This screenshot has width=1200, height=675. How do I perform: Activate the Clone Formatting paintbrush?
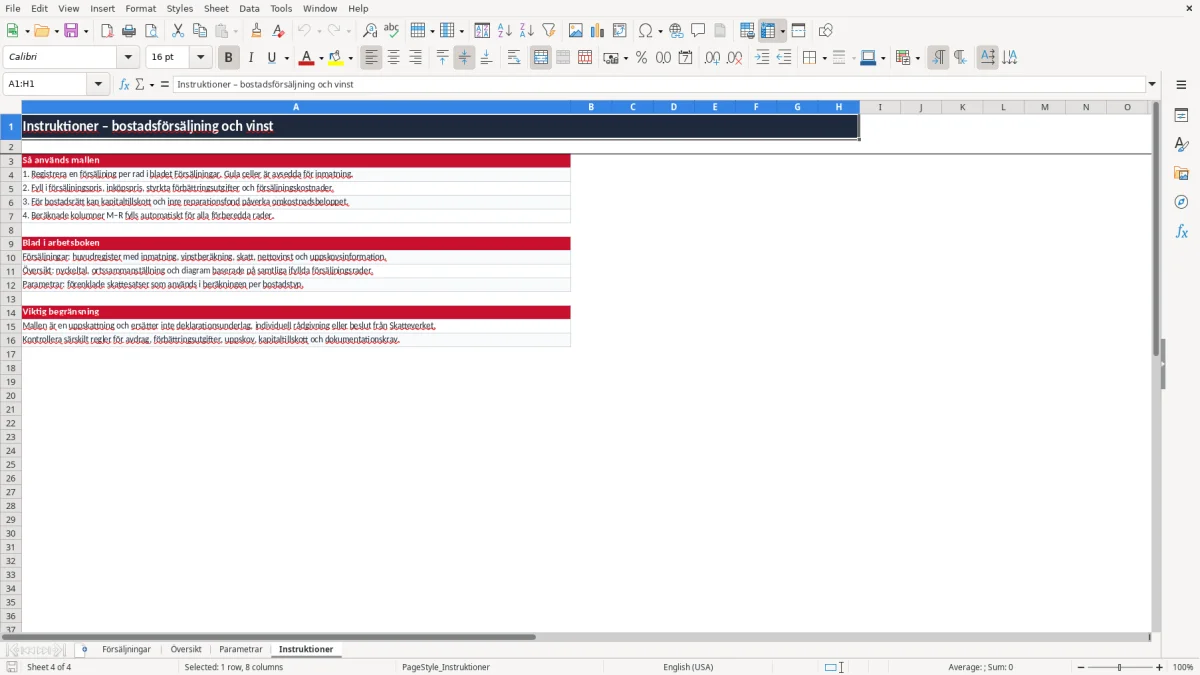[x=257, y=31]
